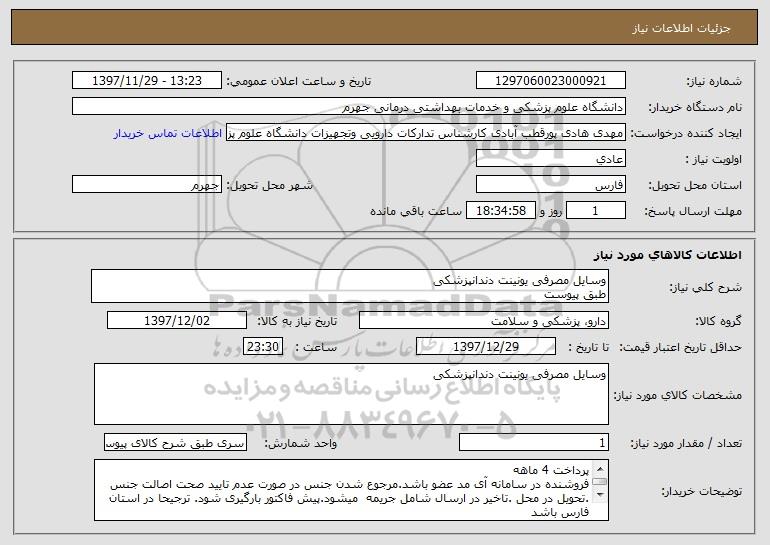
Task: Click the label شرح کلی نیاز
Action: 706,287
